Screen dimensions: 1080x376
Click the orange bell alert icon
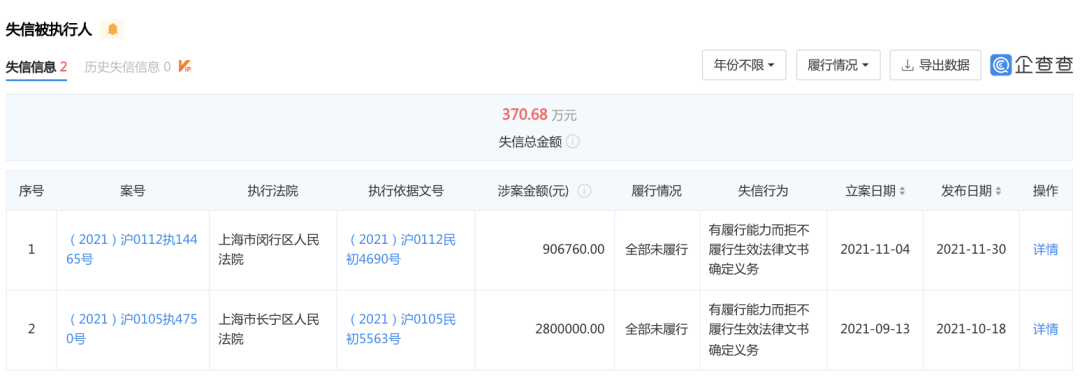pyautogui.click(x=112, y=30)
